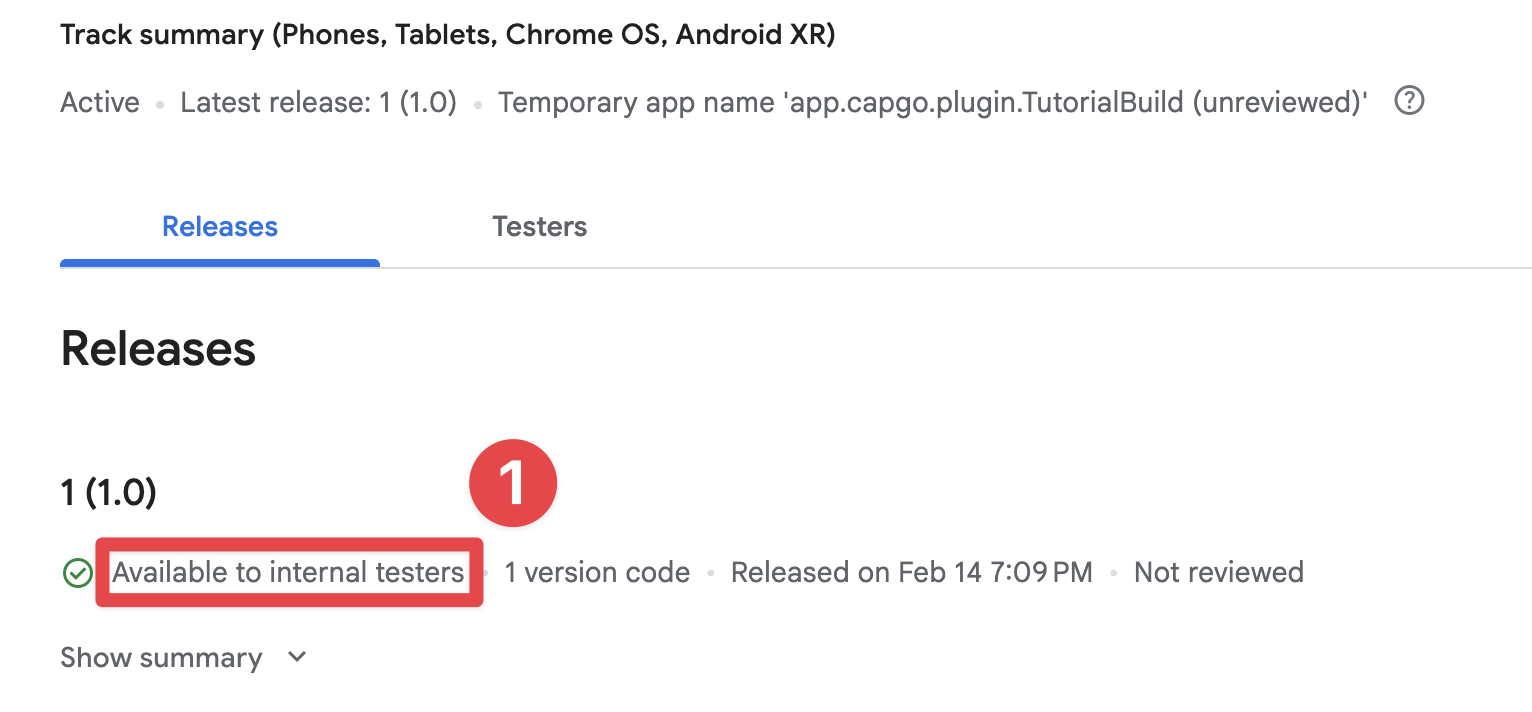The width and height of the screenshot is (1532, 712).
Task: Open the help tooltip icon beside the app name
Action: pyautogui.click(x=1409, y=100)
